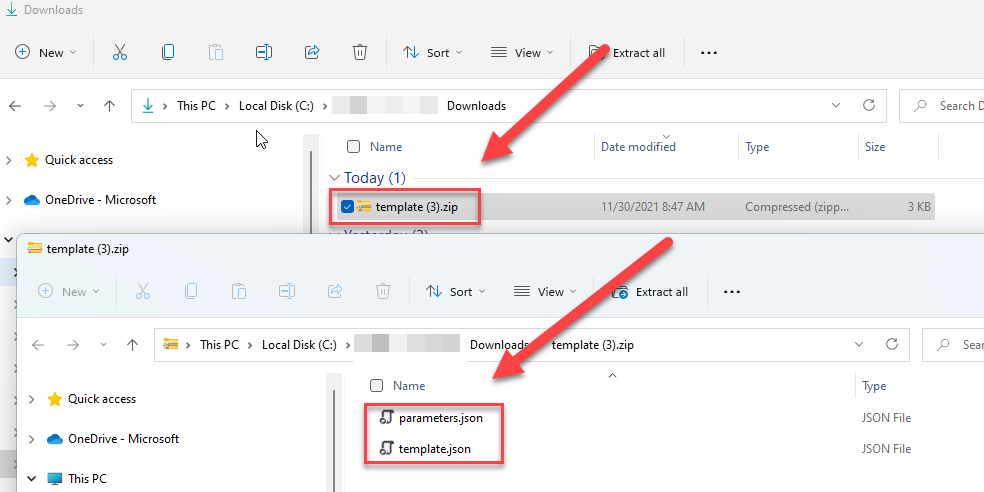Sort by Date modified column header

click(638, 147)
